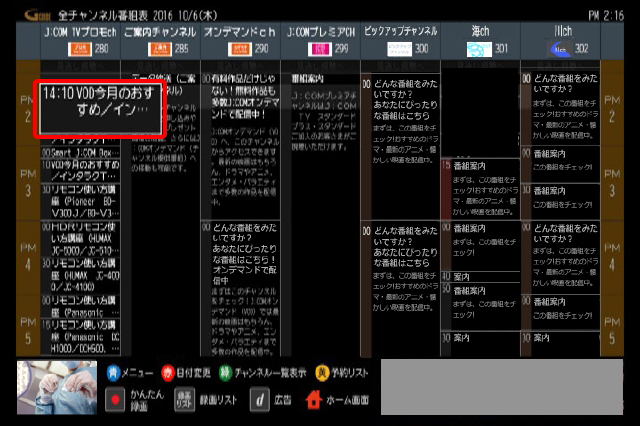Select PM 4 どんな番組をみたいですか on channel 300

tap(400, 289)
